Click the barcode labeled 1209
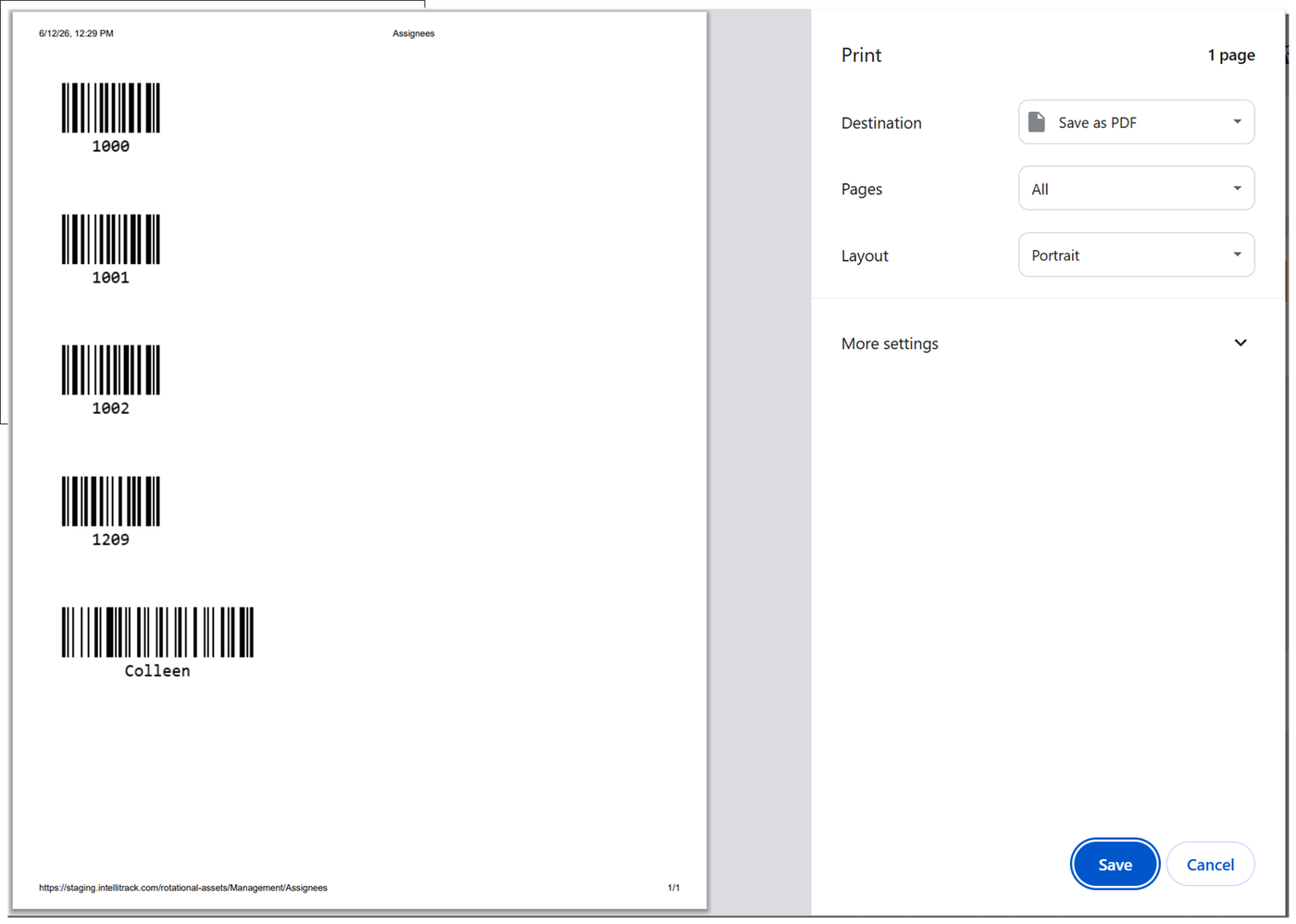The height and width of the screenshot is (924, 1296). (111, 501)
